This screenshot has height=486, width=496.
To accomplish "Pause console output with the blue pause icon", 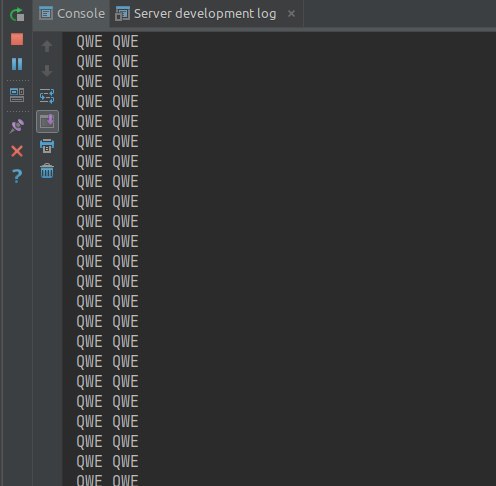I will click(17, 64).
